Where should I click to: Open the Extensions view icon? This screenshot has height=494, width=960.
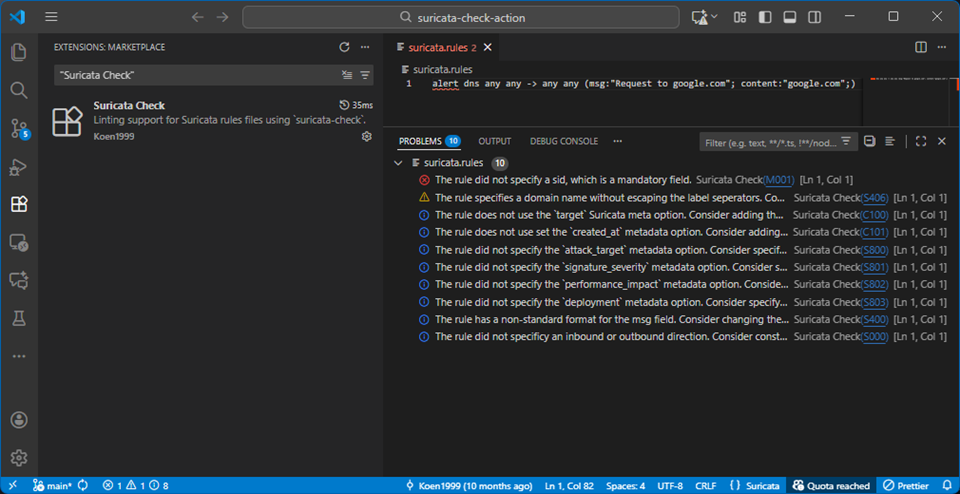click(x=19, y=204)
